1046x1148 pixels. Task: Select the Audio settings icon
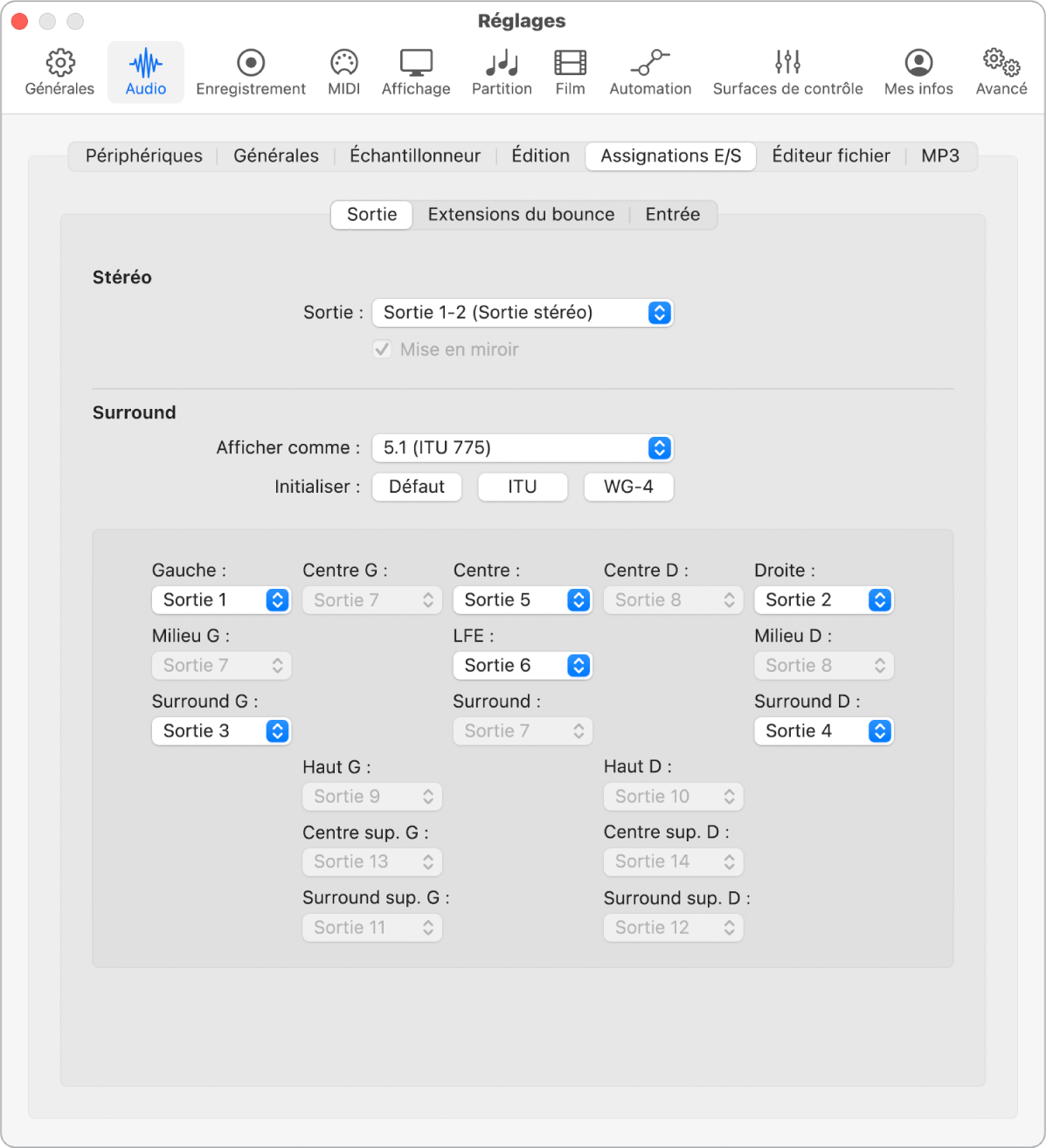[145, 71]
